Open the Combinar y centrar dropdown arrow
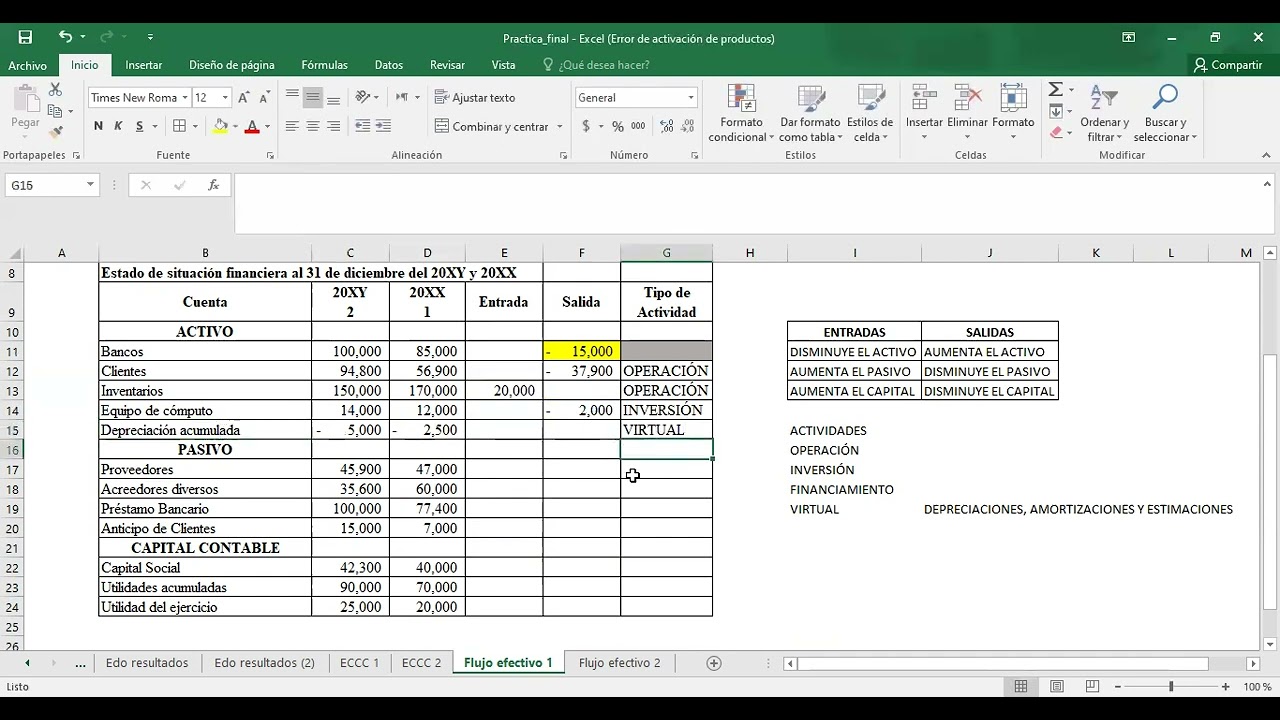 (x=559, y=127)
